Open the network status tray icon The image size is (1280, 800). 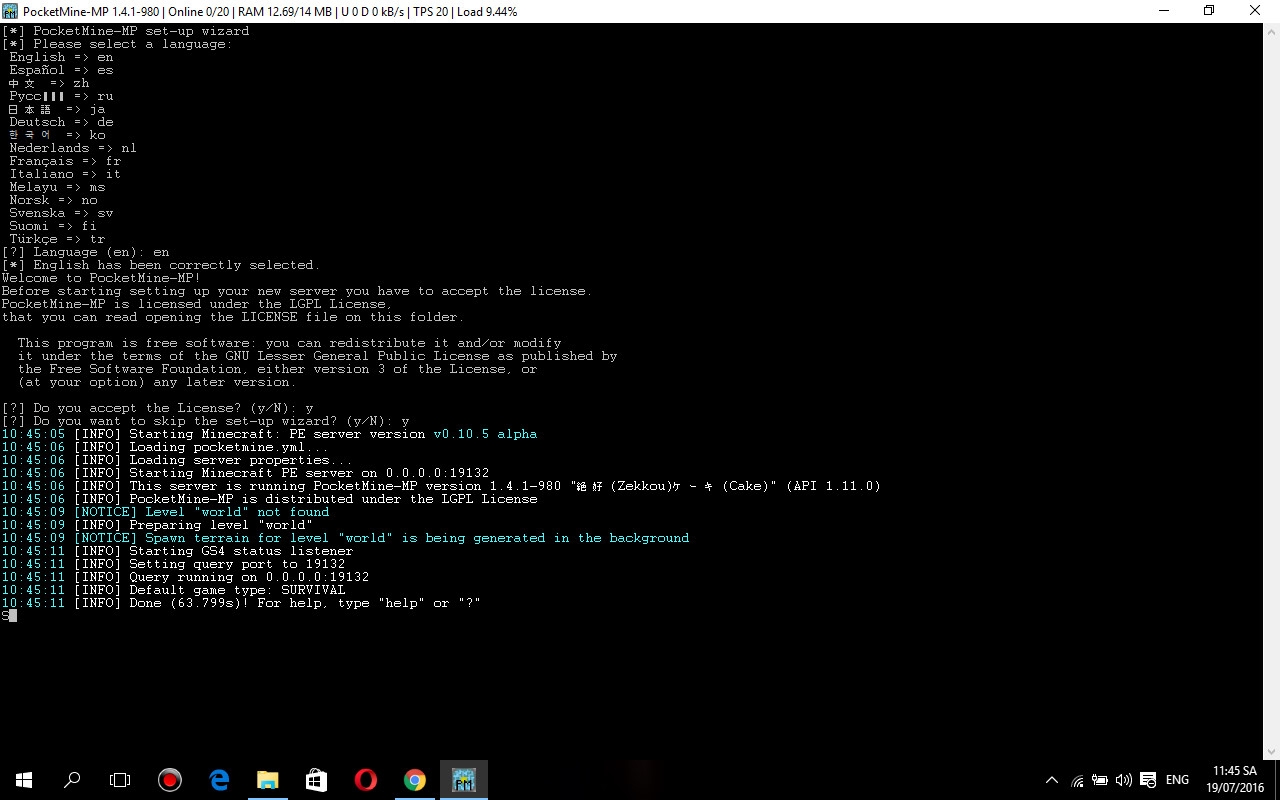click(x=1077, y=780)
